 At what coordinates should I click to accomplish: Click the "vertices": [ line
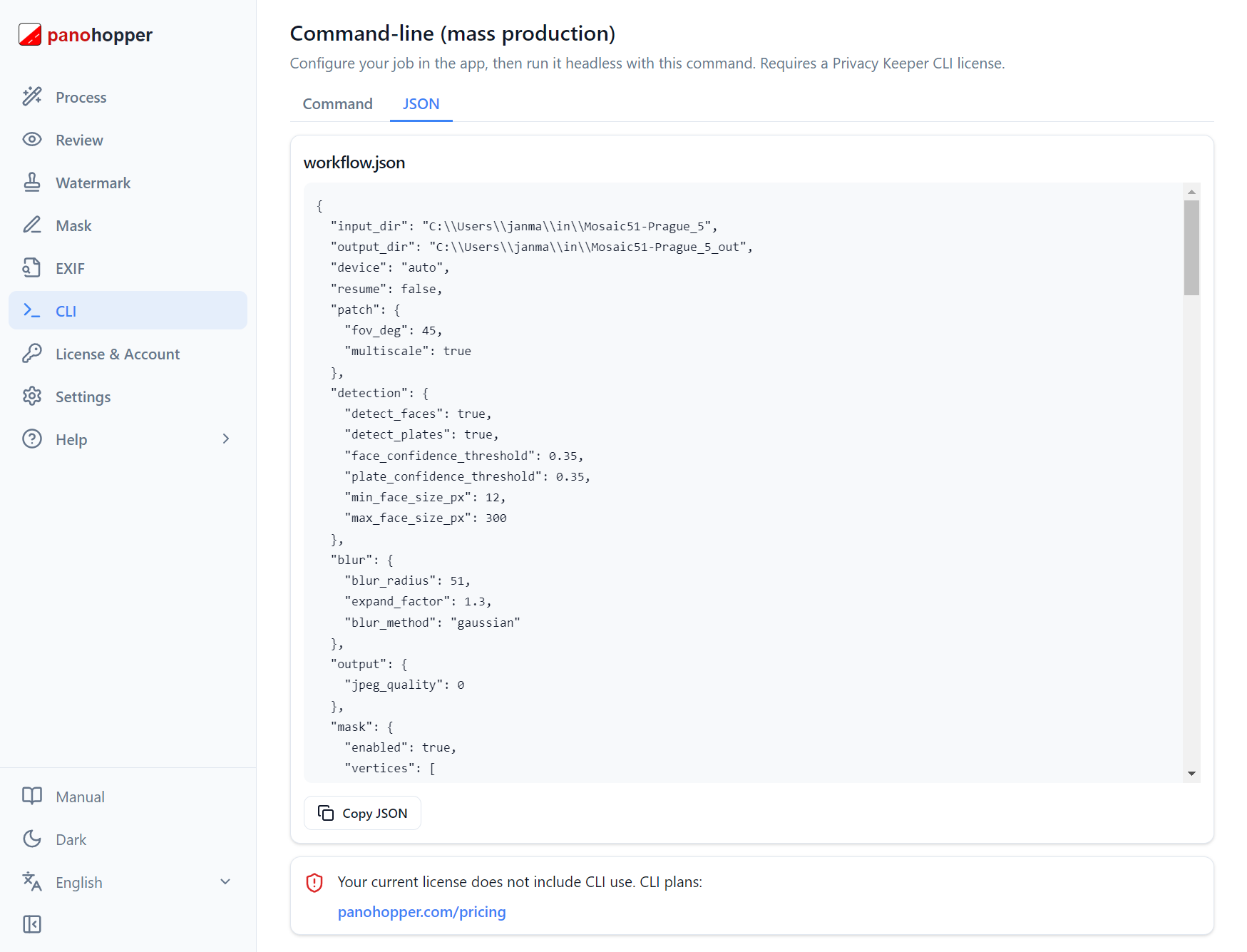click(x=390, y=768)
